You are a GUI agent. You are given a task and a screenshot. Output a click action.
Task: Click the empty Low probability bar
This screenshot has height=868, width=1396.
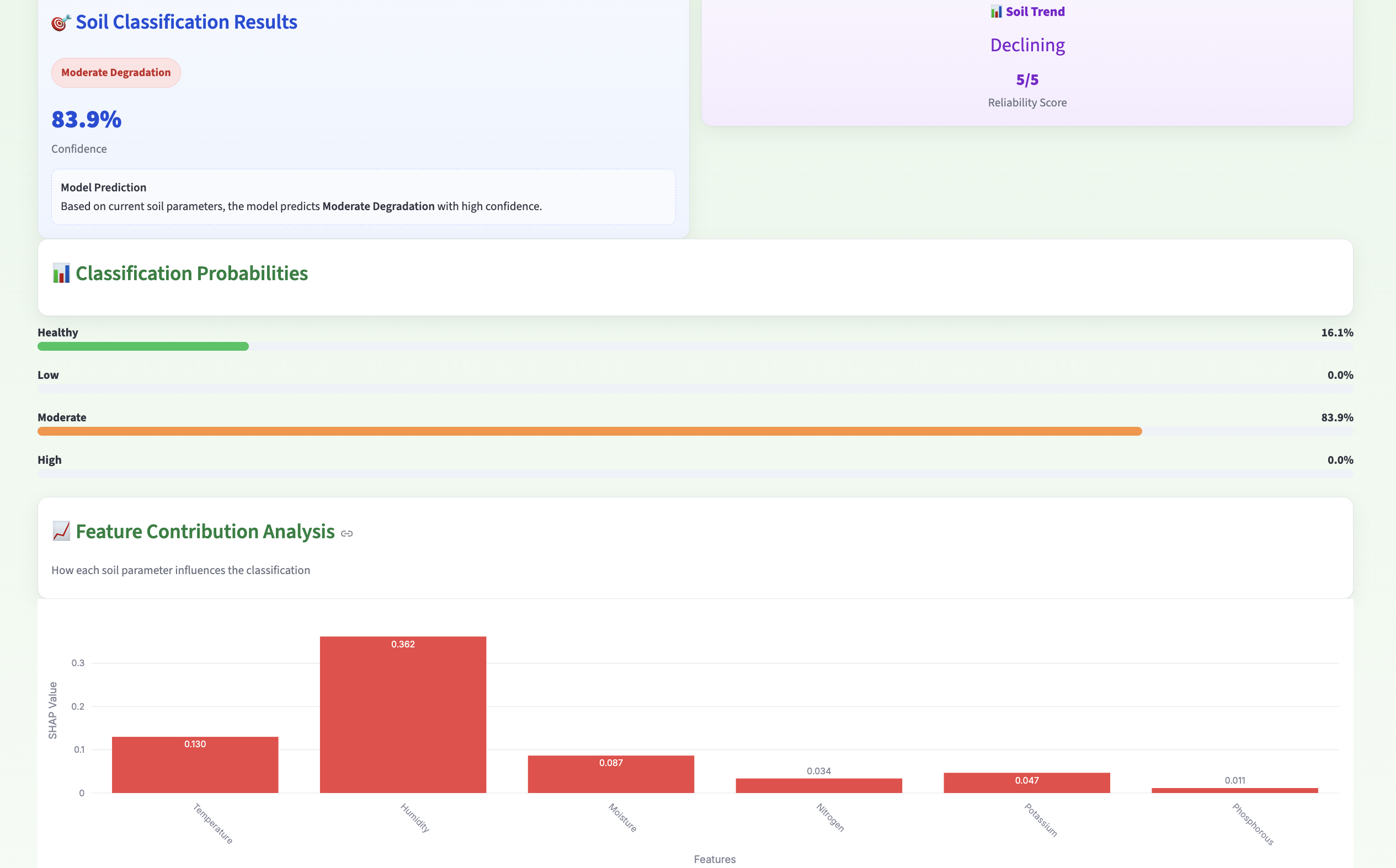[x=695, y=389]
